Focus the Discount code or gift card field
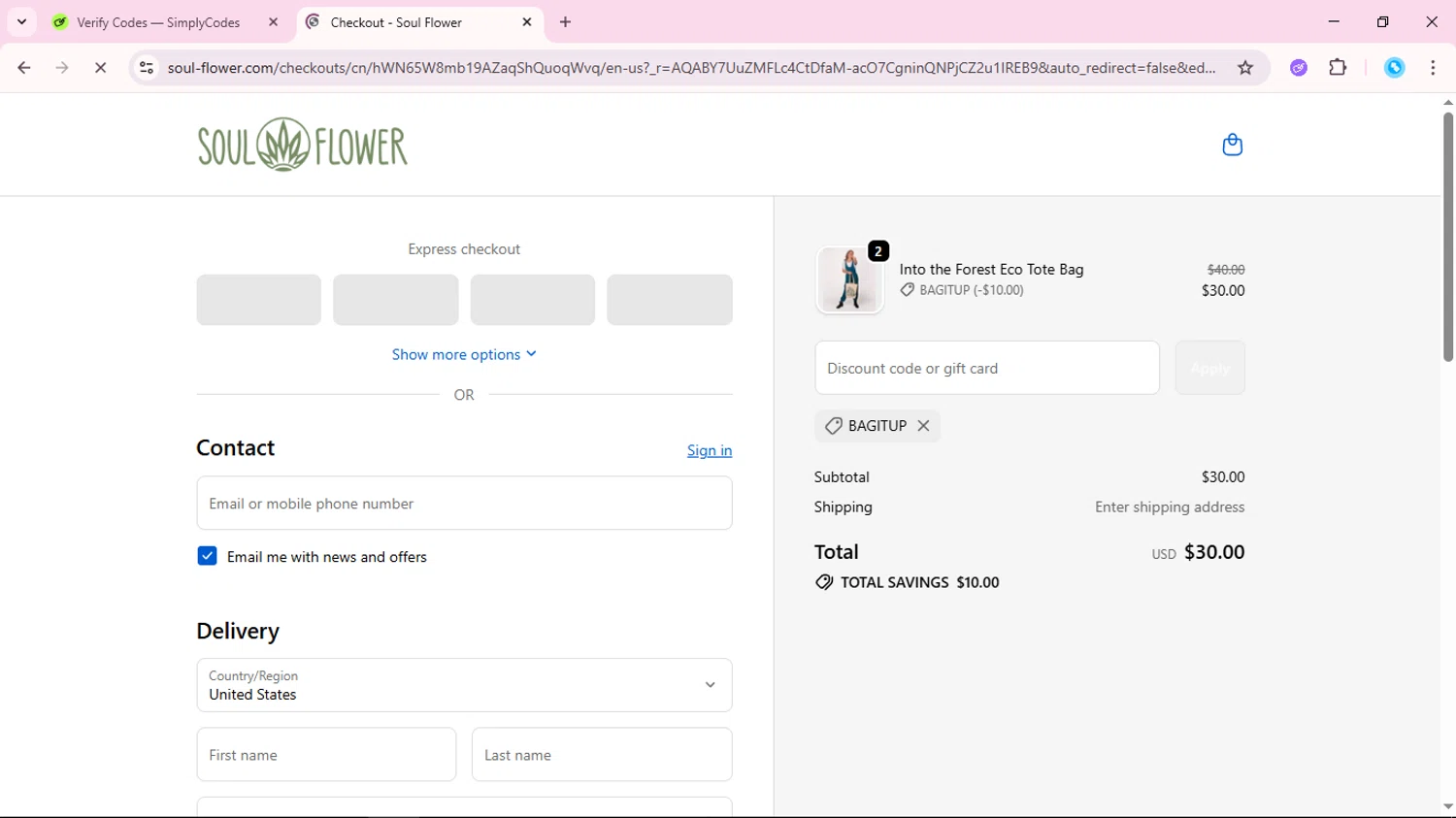 click(987, 368)
